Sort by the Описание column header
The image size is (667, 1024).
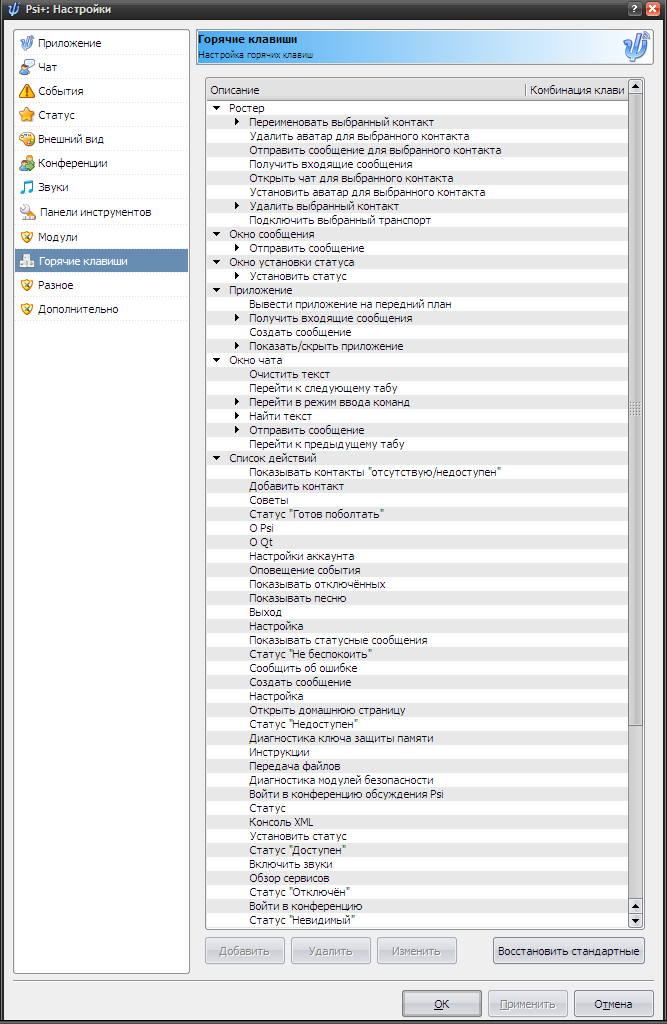tap(365, 90)
